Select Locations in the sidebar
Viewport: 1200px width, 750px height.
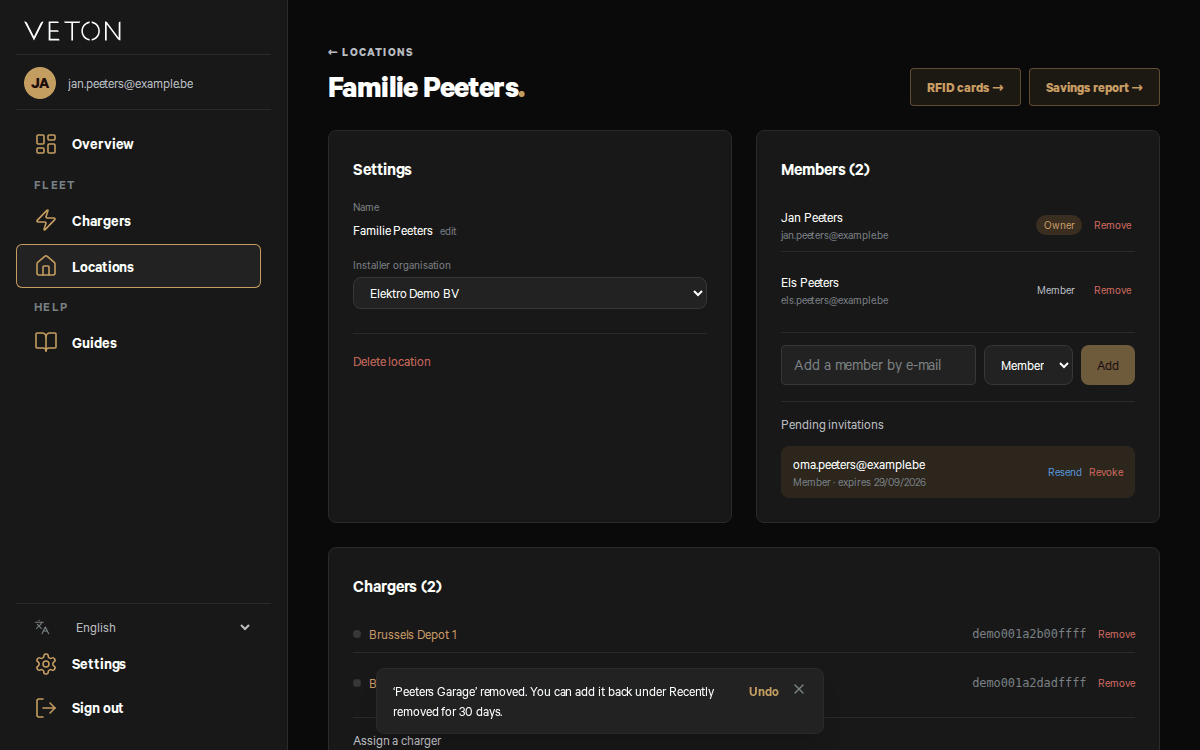(x=138, y=266)
